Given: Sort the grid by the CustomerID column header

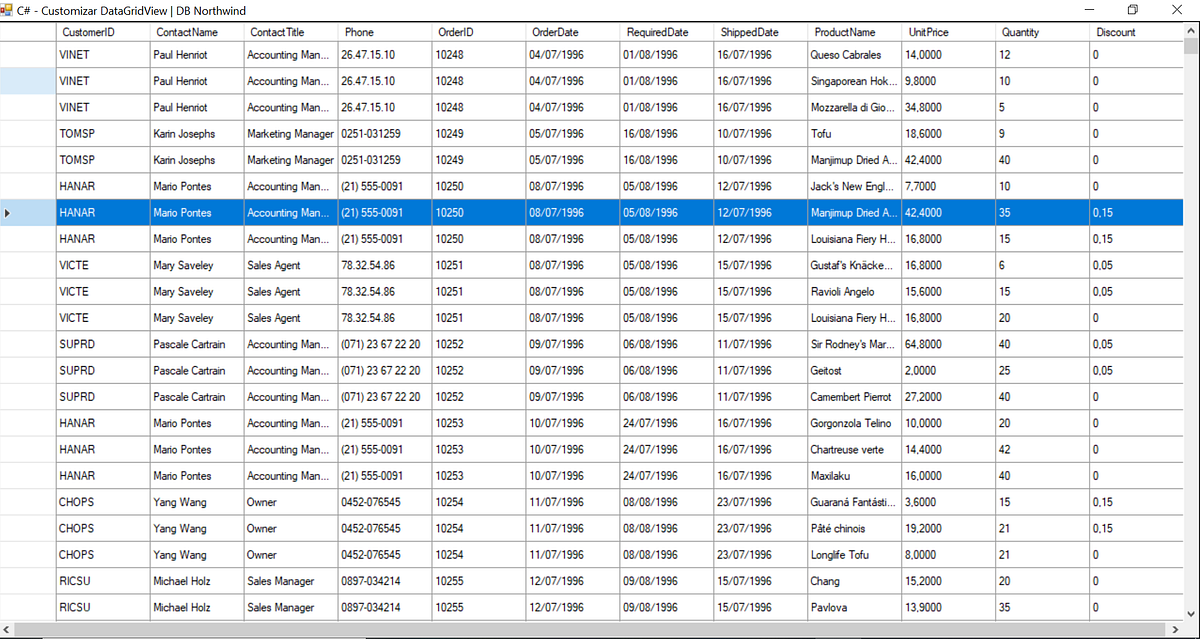Looking at the screenshot, I should pos(99,31).
